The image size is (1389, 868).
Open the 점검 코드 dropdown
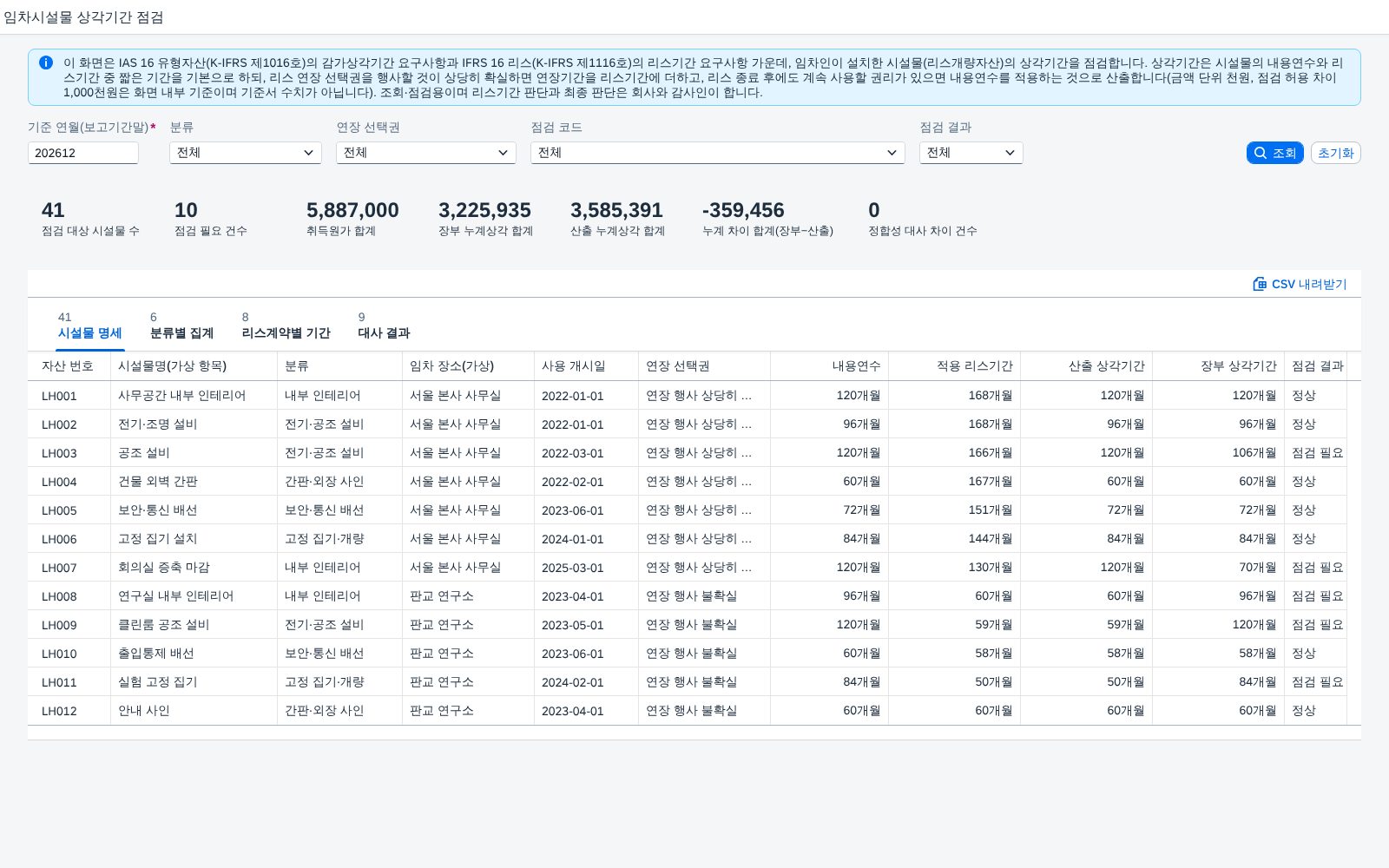718,153
